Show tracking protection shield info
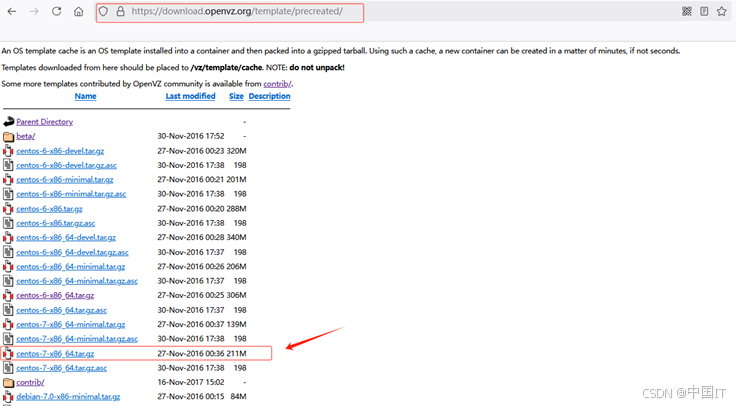The width and height of the screenshot is (736, 406). point(104,11)
